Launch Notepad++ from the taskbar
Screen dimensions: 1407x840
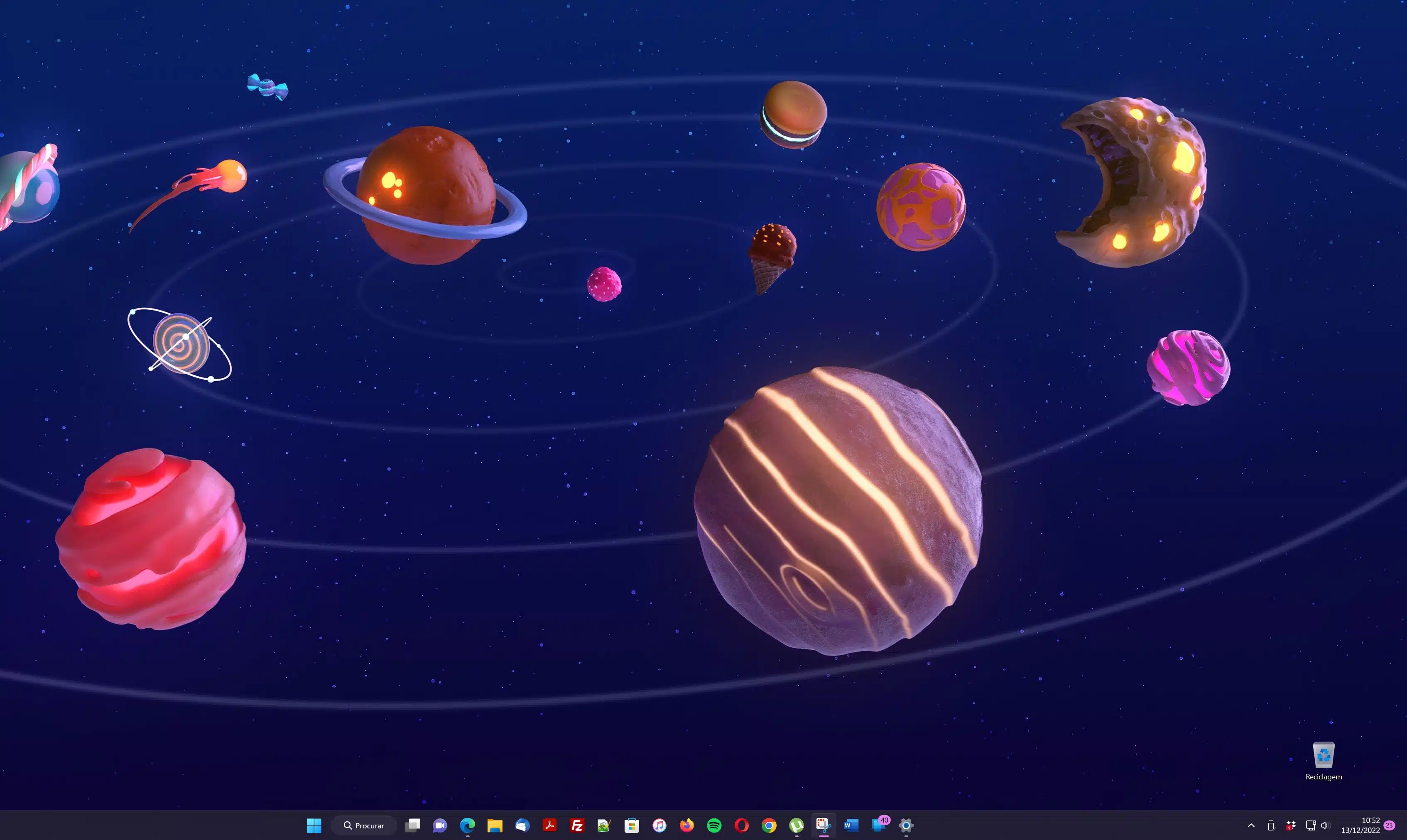click(605, 825)
